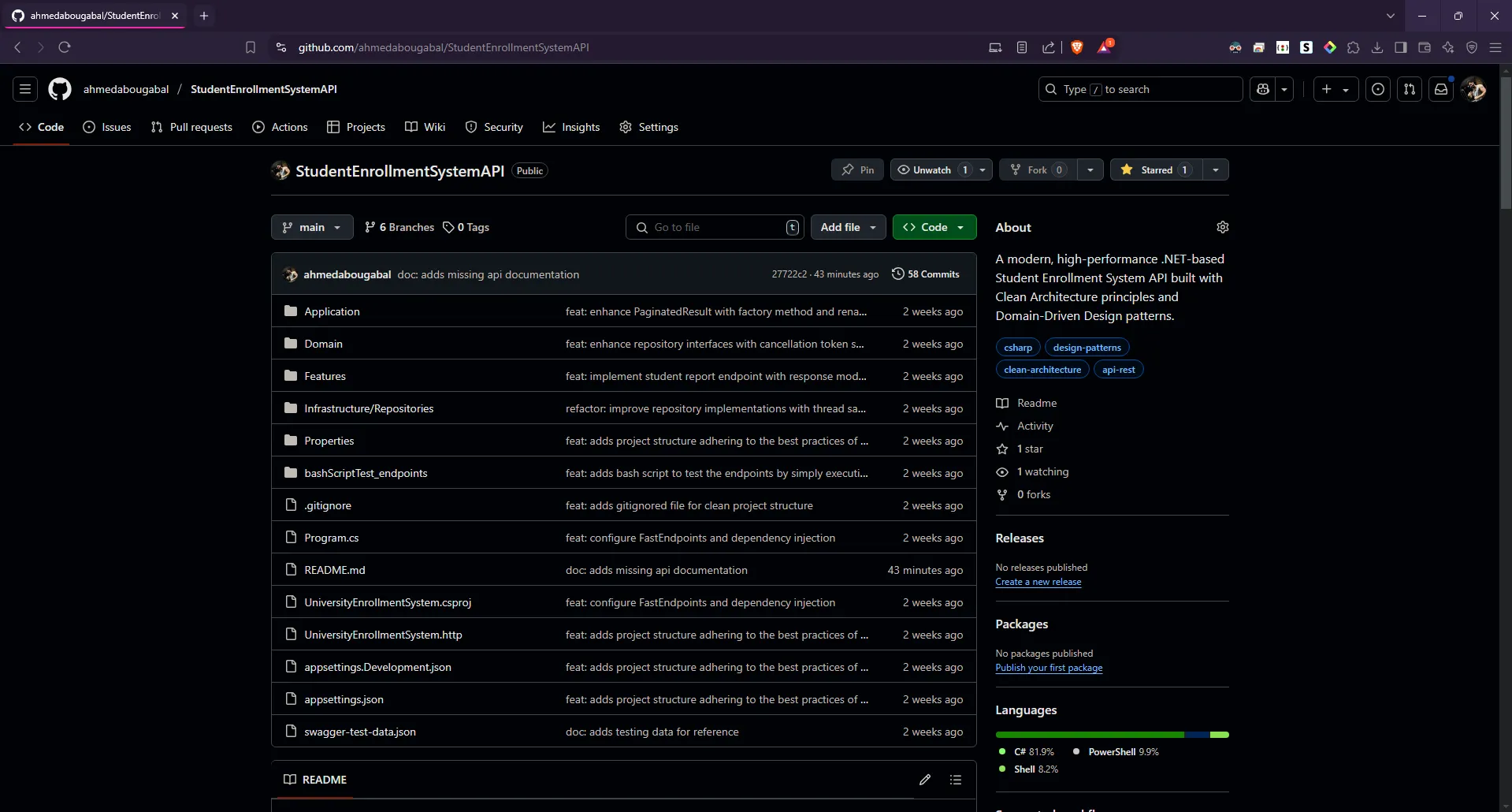Expand the main branch dropdown
Image resolution: width=1512 pixels, height=812 pixels.
[x=312, y=227]
